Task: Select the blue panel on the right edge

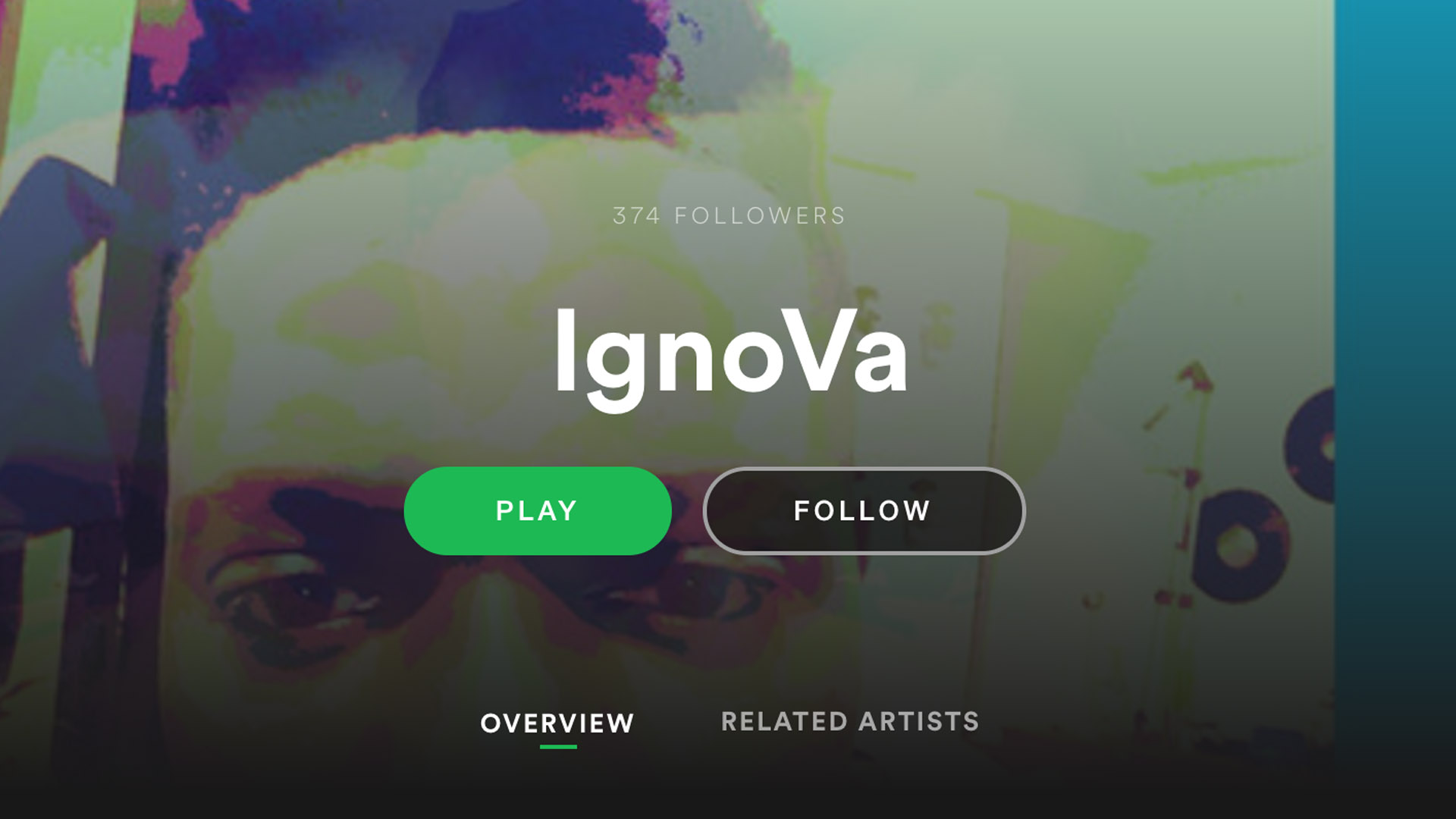Action: [1395, 409]
